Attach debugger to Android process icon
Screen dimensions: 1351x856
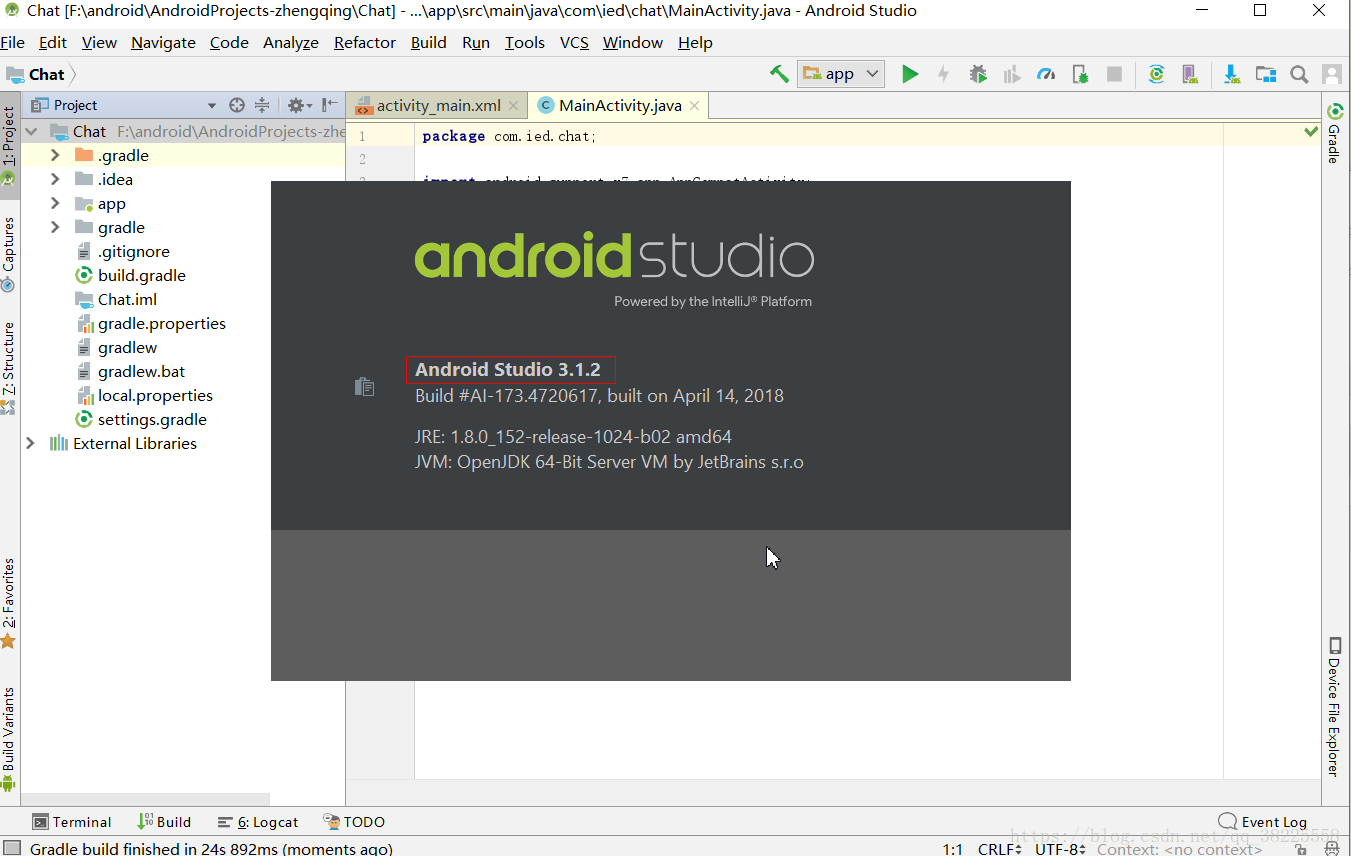[1080, 74]
